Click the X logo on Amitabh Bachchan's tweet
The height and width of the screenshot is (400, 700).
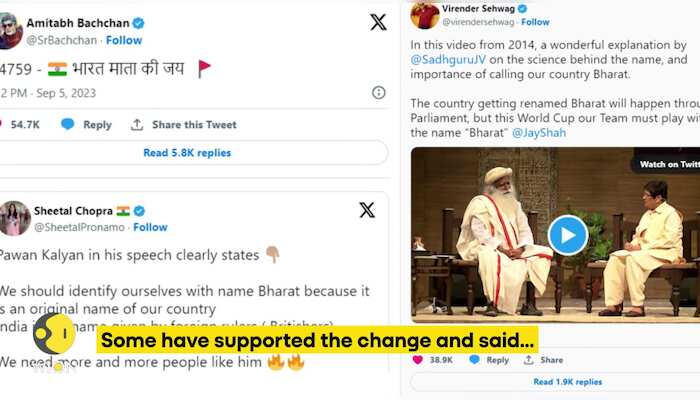(378, 22)
